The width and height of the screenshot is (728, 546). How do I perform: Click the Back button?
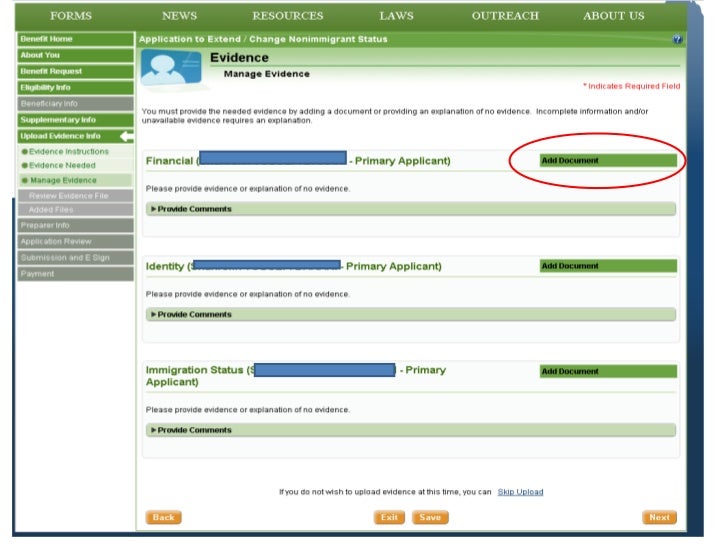click(163, 517)
